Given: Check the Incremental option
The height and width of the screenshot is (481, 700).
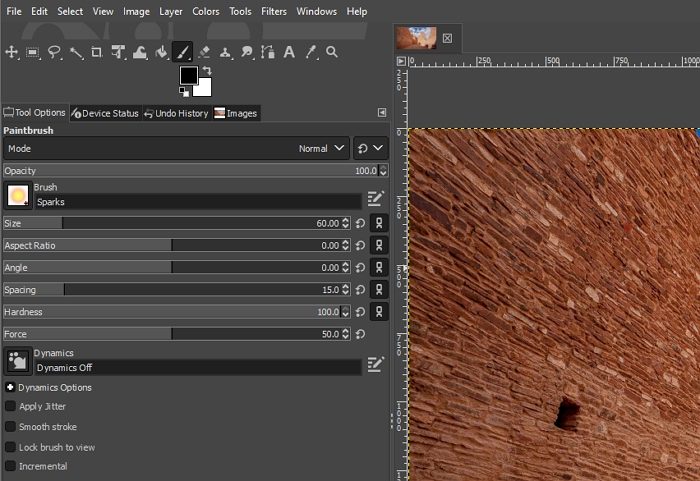Looking at the screenshot, I should pos(11,466).
